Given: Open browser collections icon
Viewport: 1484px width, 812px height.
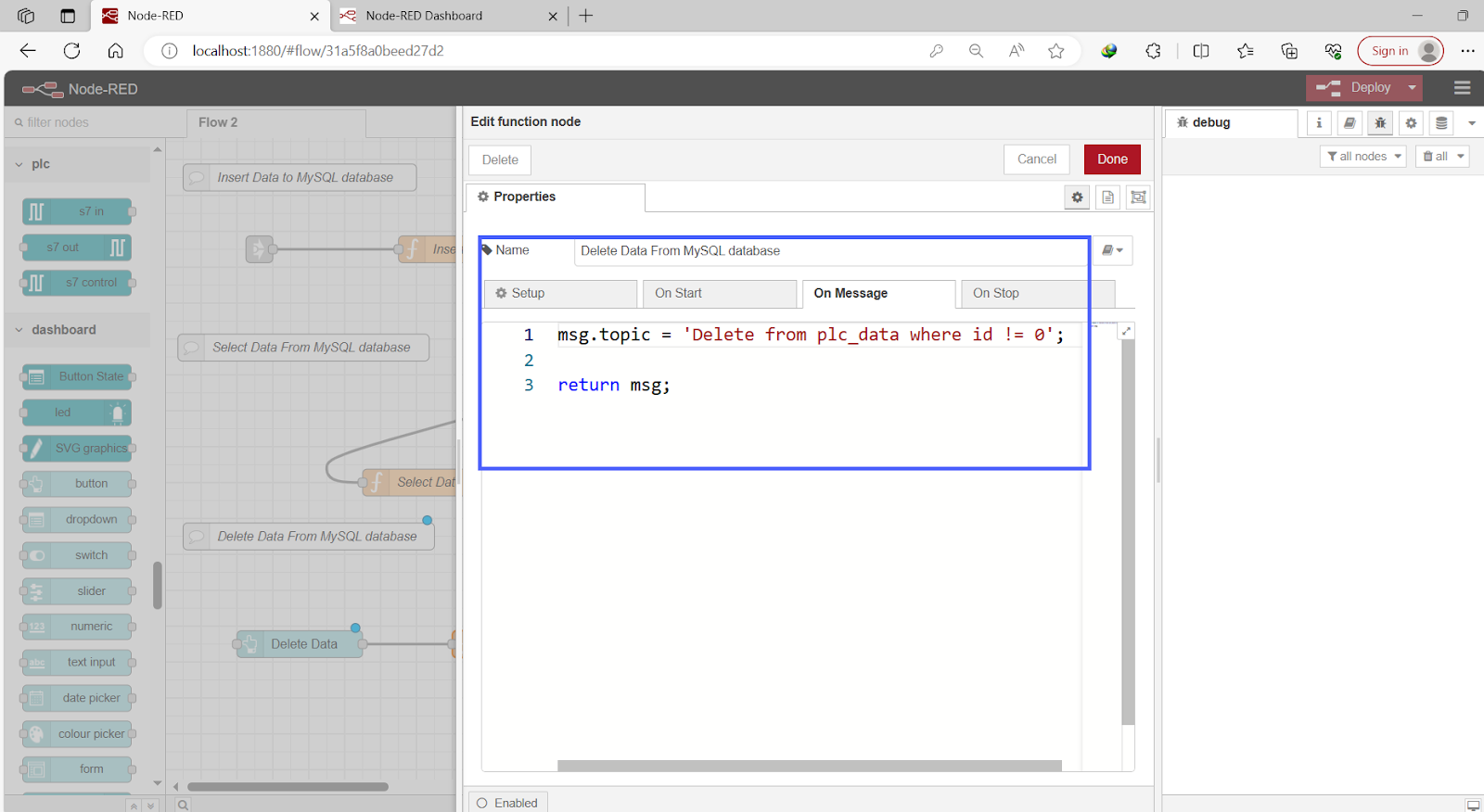Looking at the screenshot, I should click(x=1289, y=51).
